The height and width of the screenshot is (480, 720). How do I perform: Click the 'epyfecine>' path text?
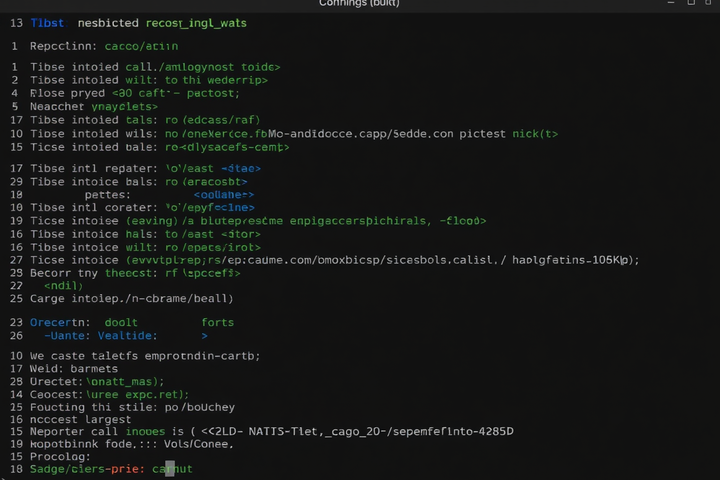[x=219, y=208]
